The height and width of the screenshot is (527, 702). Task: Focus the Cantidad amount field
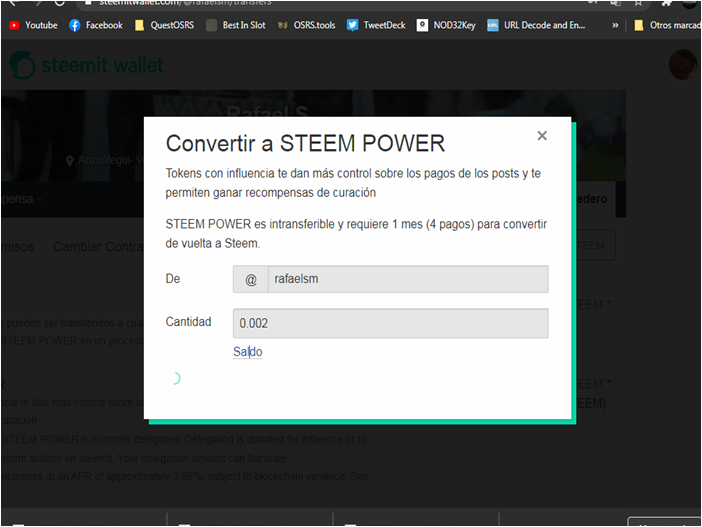click(x=390, y=323)
